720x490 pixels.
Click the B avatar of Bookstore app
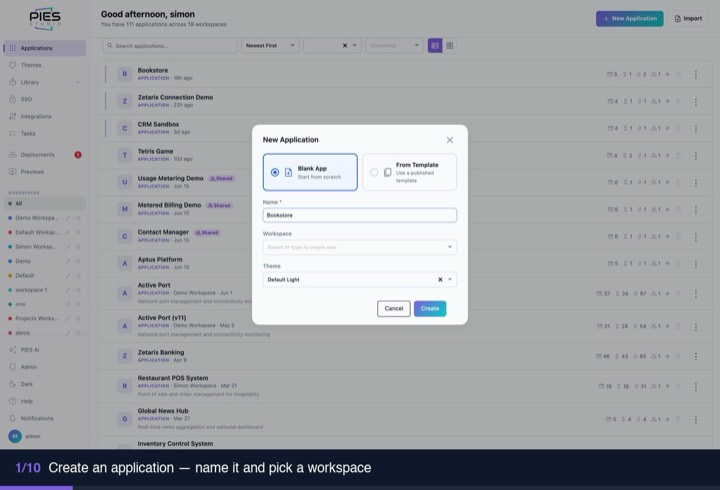click(124, 74)
